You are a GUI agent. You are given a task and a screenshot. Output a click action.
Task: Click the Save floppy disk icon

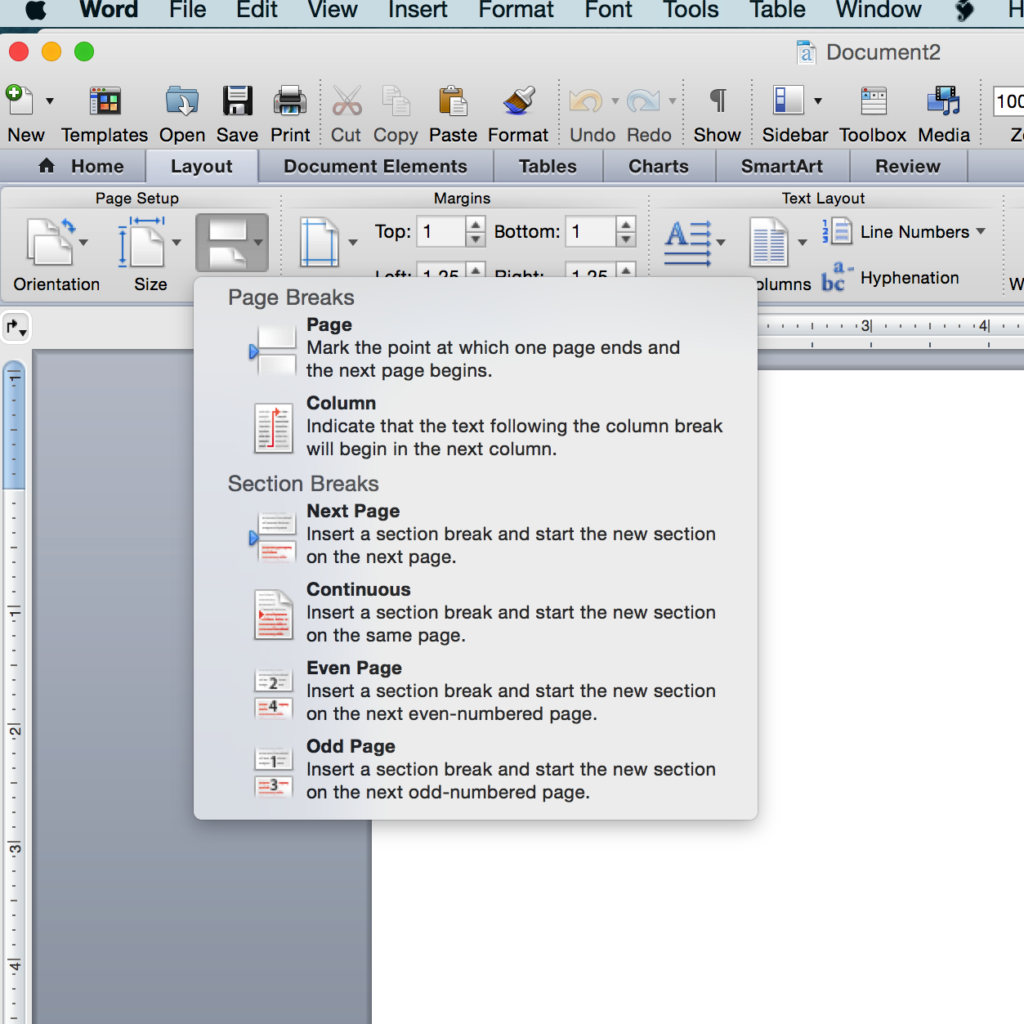(237, 102)
